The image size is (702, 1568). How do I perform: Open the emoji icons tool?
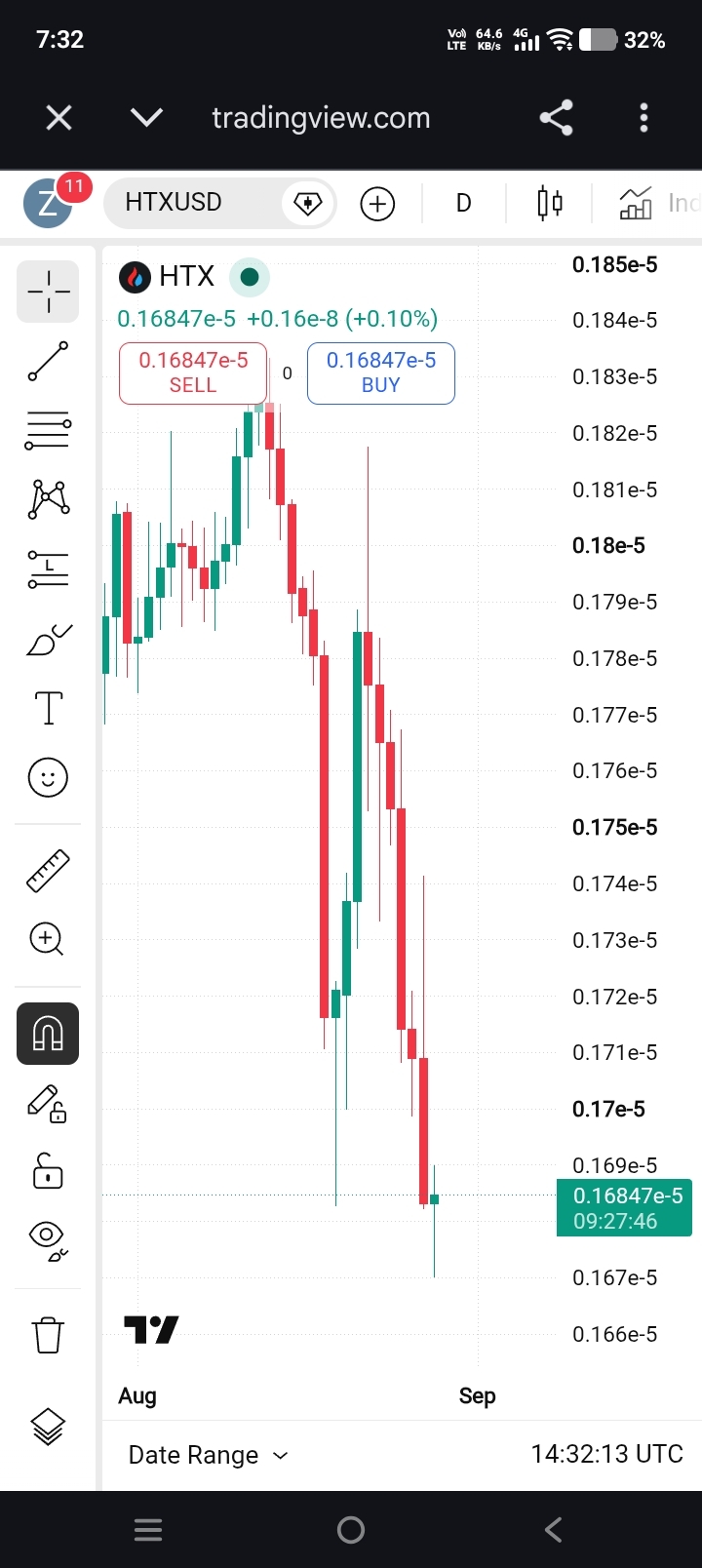click(x=48, y=777)
